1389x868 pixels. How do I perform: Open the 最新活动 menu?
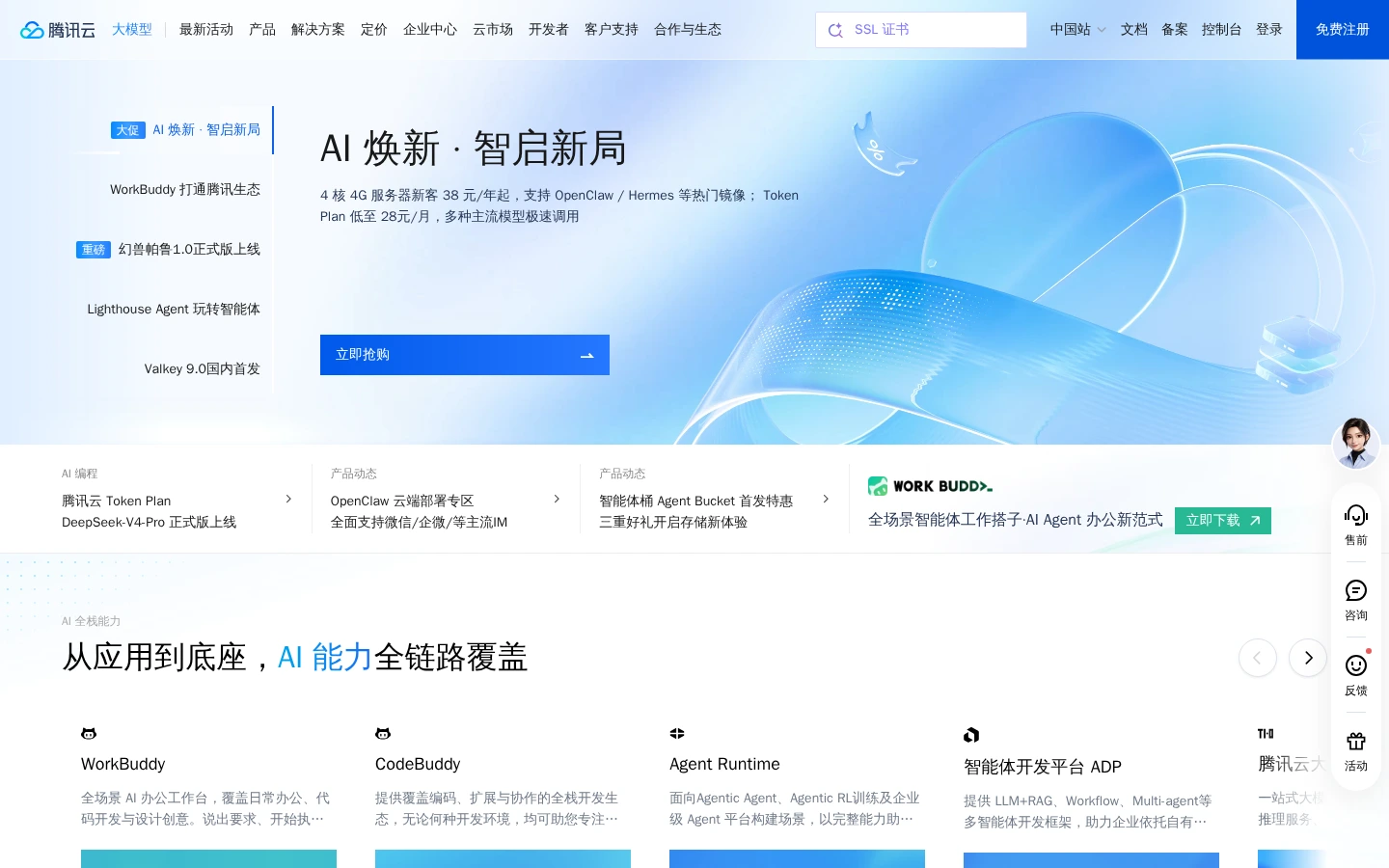[x=206, y=30]
